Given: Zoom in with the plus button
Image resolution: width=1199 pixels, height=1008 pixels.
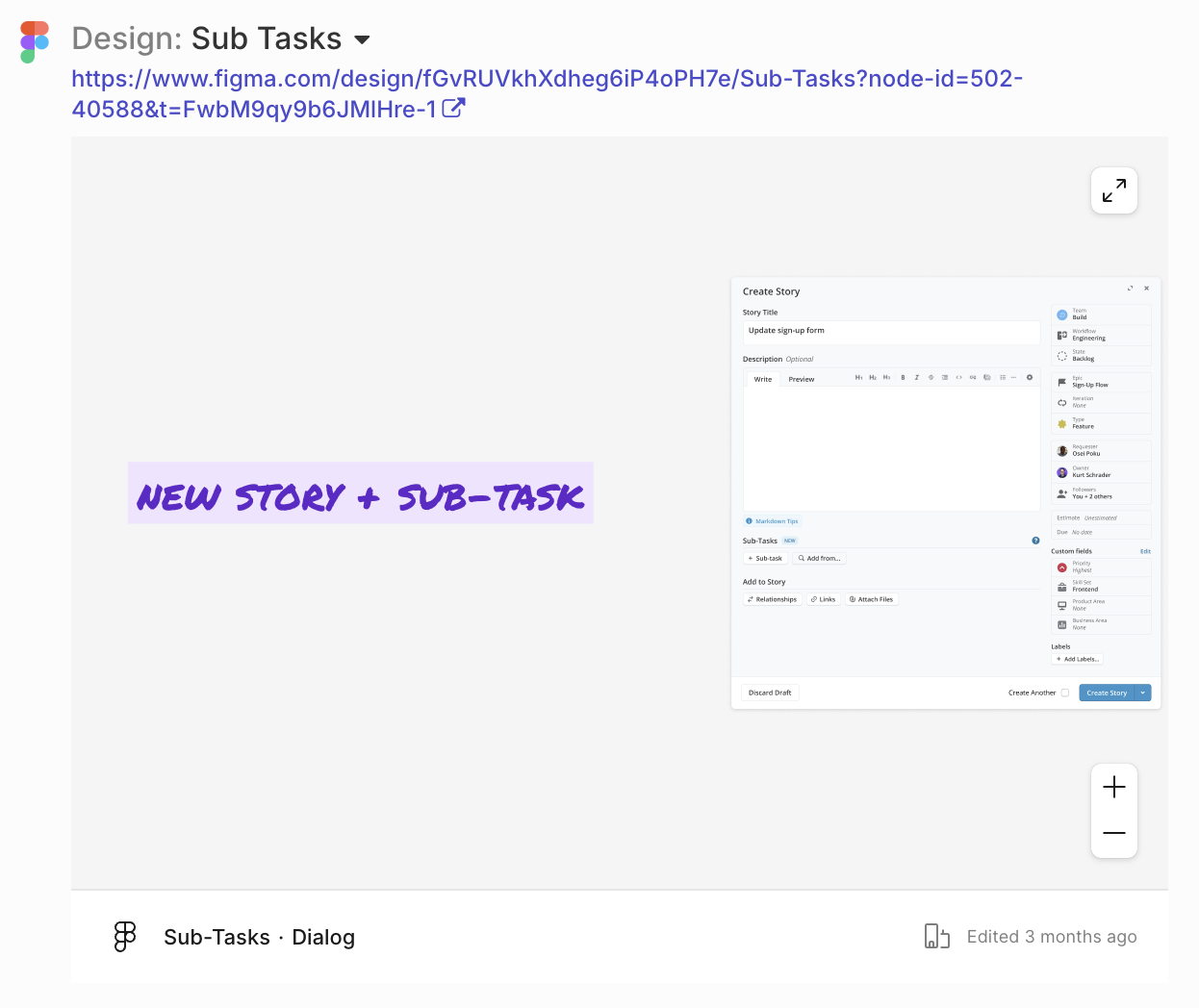Looking at the screenshot, I should (x=1114, y=787).
